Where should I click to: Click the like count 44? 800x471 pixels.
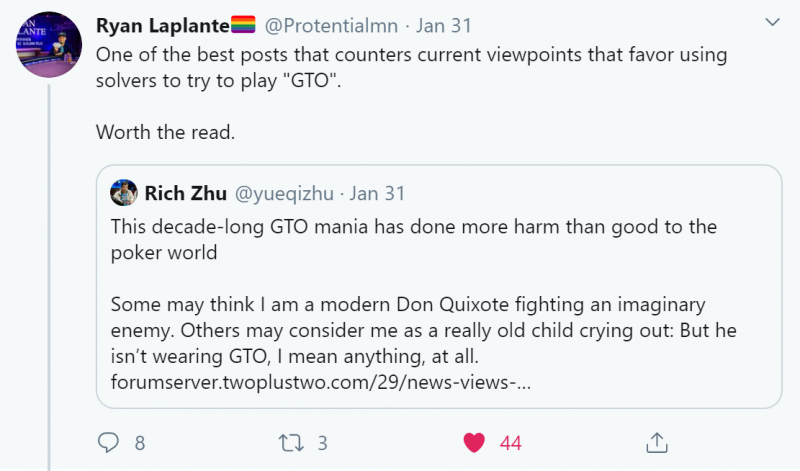click(510, 442)
